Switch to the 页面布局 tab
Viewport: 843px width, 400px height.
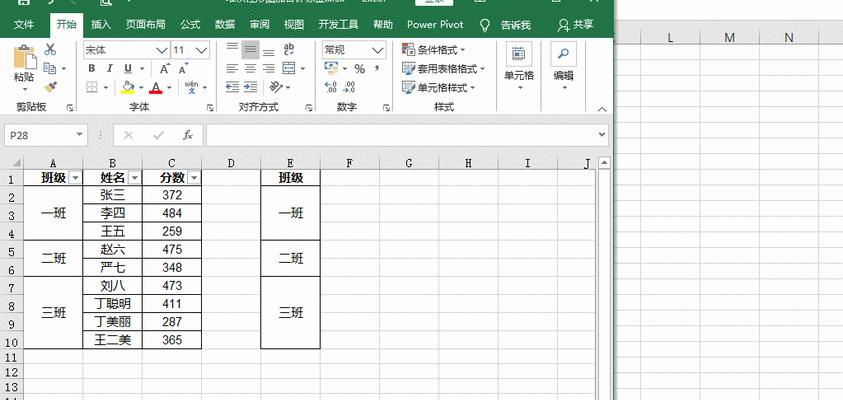145,25
